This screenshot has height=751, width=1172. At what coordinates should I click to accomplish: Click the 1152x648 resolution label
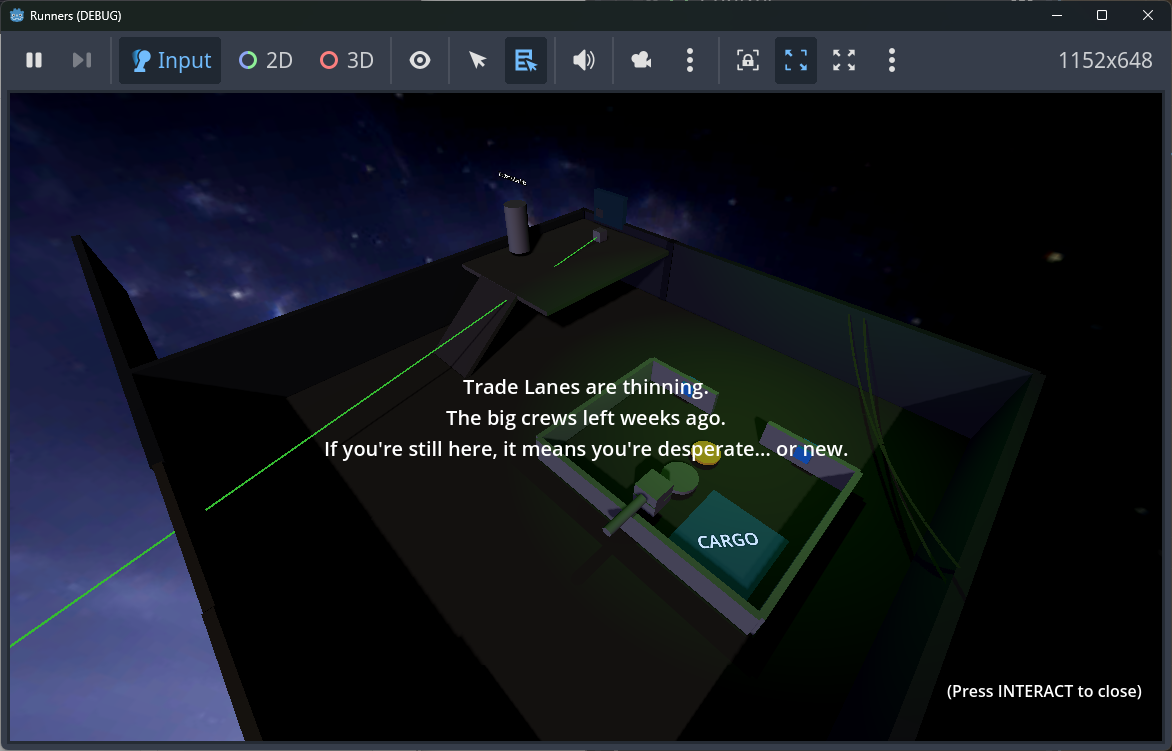coord(1105,60)
